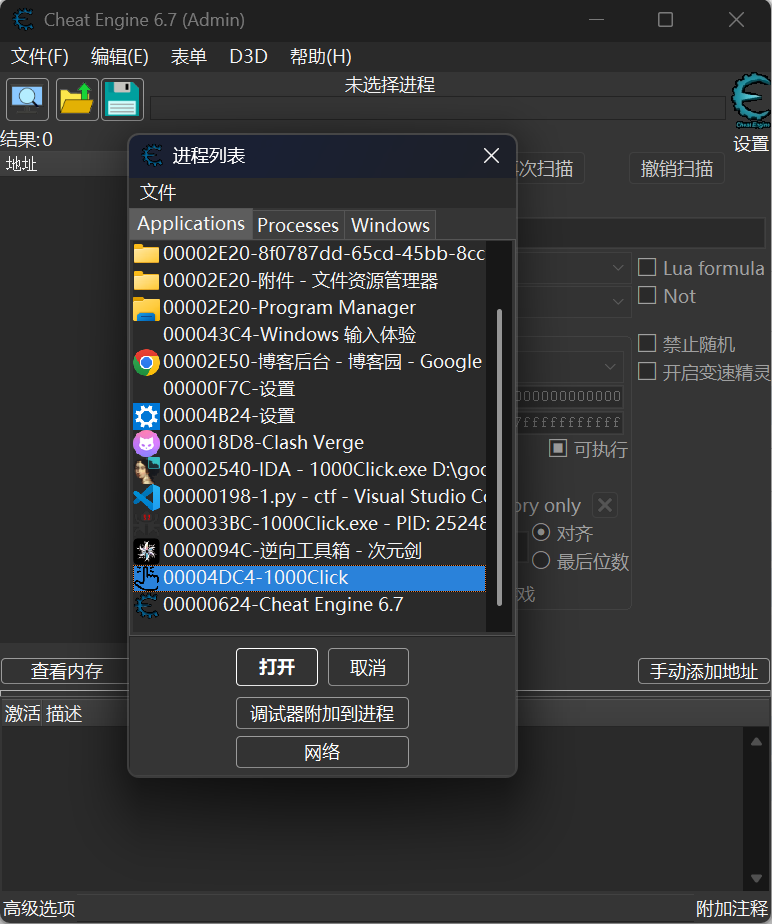Open the process selector computer icon
The image size is (772, 924).
coord(27,99)
